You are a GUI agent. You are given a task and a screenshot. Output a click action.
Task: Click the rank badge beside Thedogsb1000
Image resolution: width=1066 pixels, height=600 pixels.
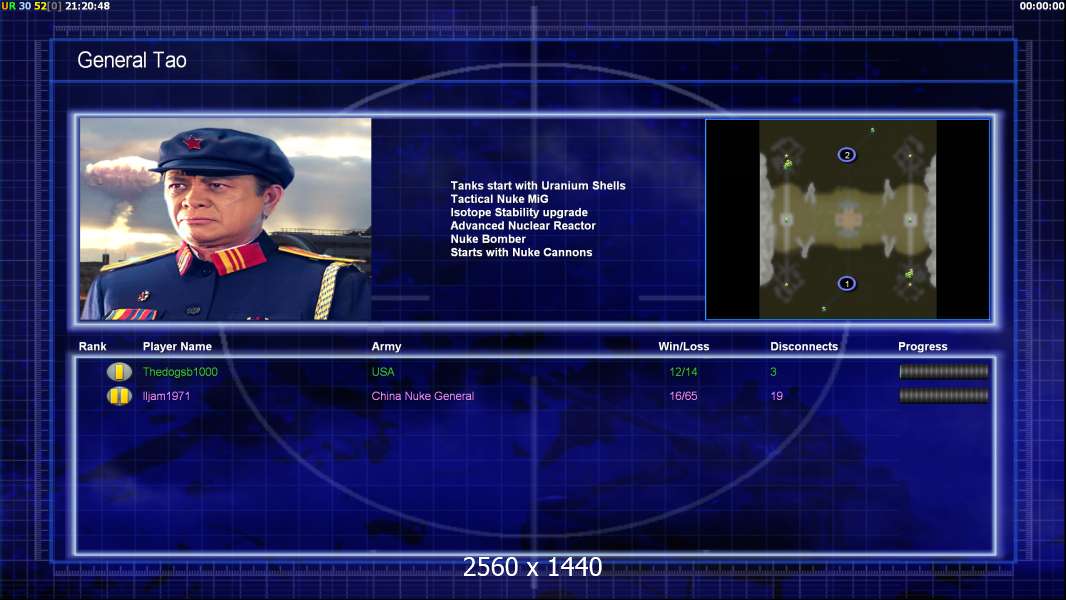[119, 372]
